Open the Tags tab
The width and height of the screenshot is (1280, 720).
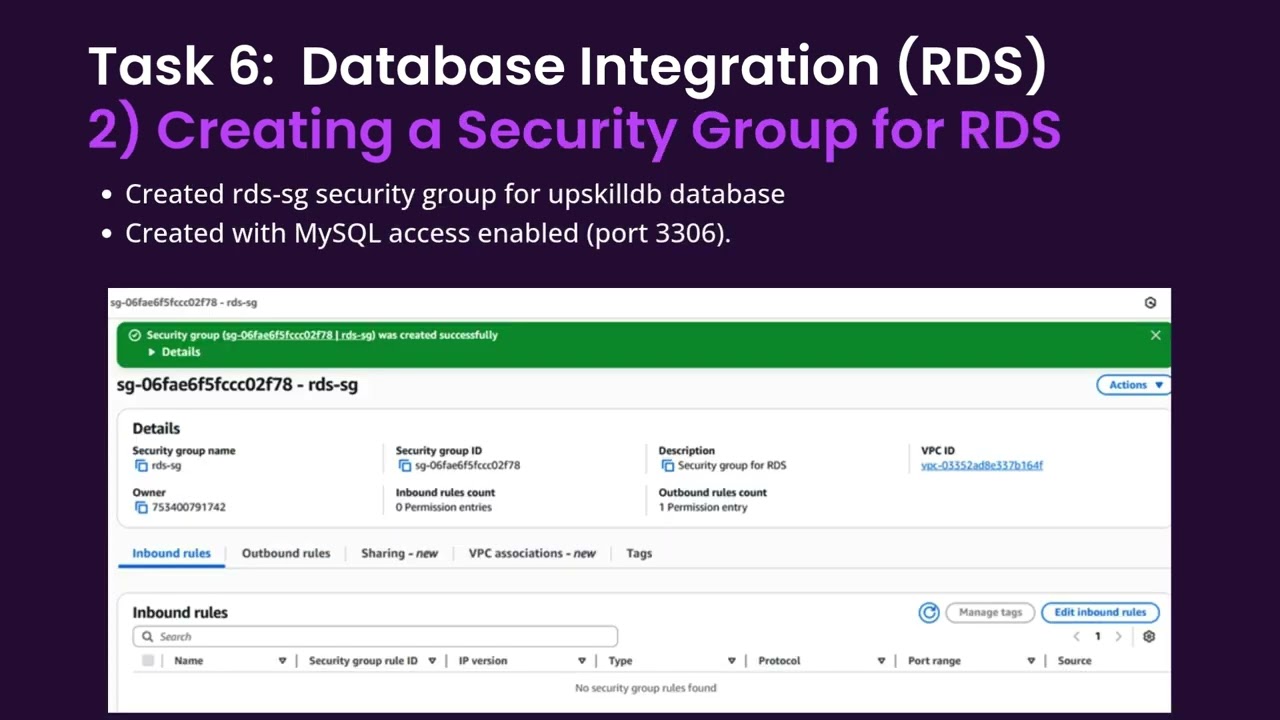pos(639,553)
